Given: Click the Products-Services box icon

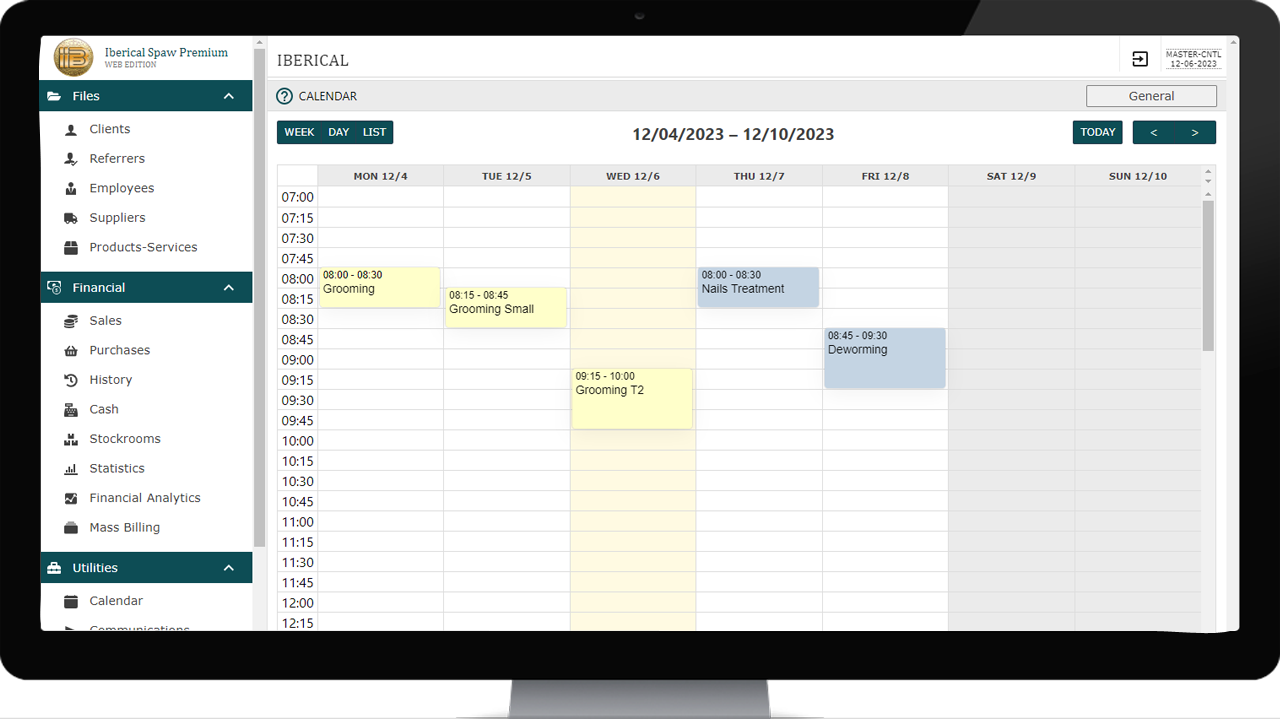Looking at the screenshot, I should (x=71, y=248).
